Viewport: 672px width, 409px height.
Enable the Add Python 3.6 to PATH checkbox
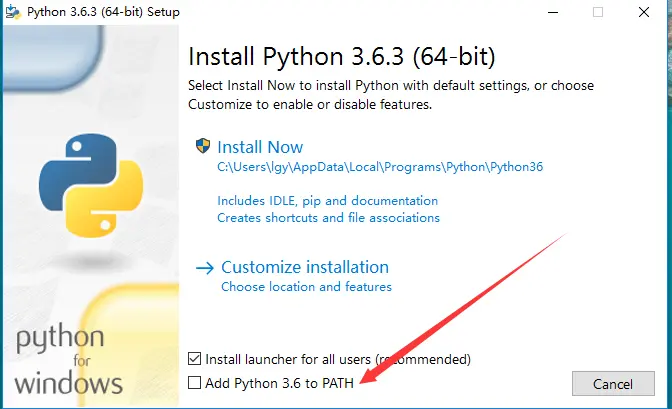[x=195, y=382]
